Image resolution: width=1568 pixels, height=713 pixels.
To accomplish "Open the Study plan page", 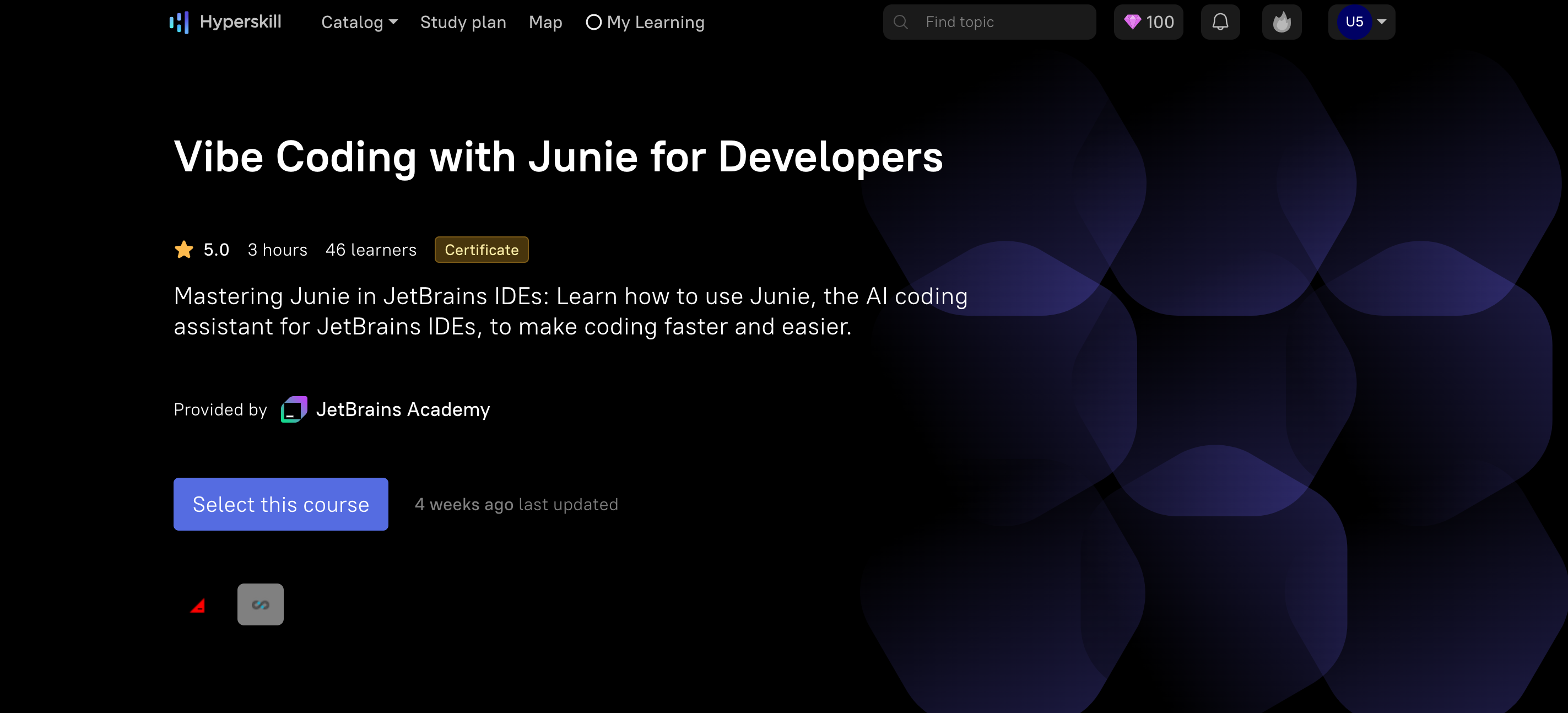I will click(x=463, y=23).
